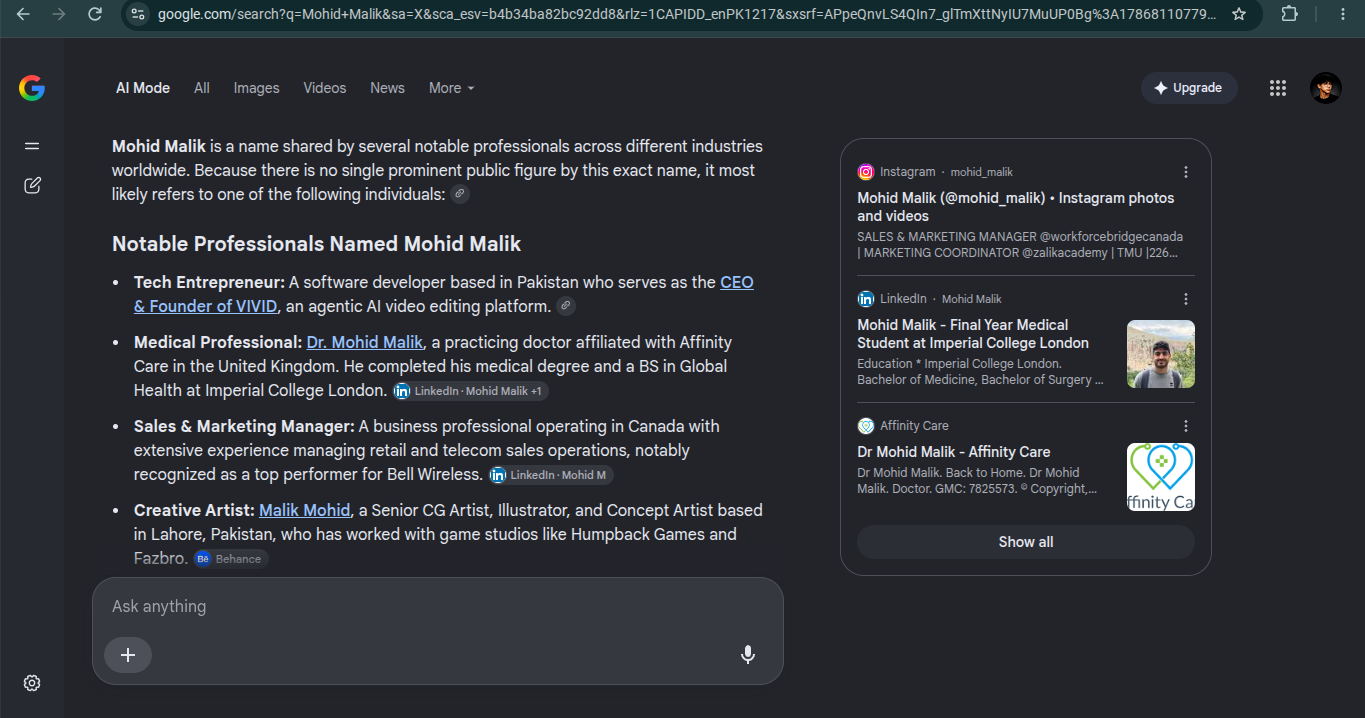Click the Medical Professional bullet label
The width and height of the screenshot is (1365, 718).
(x=218, y=342)
